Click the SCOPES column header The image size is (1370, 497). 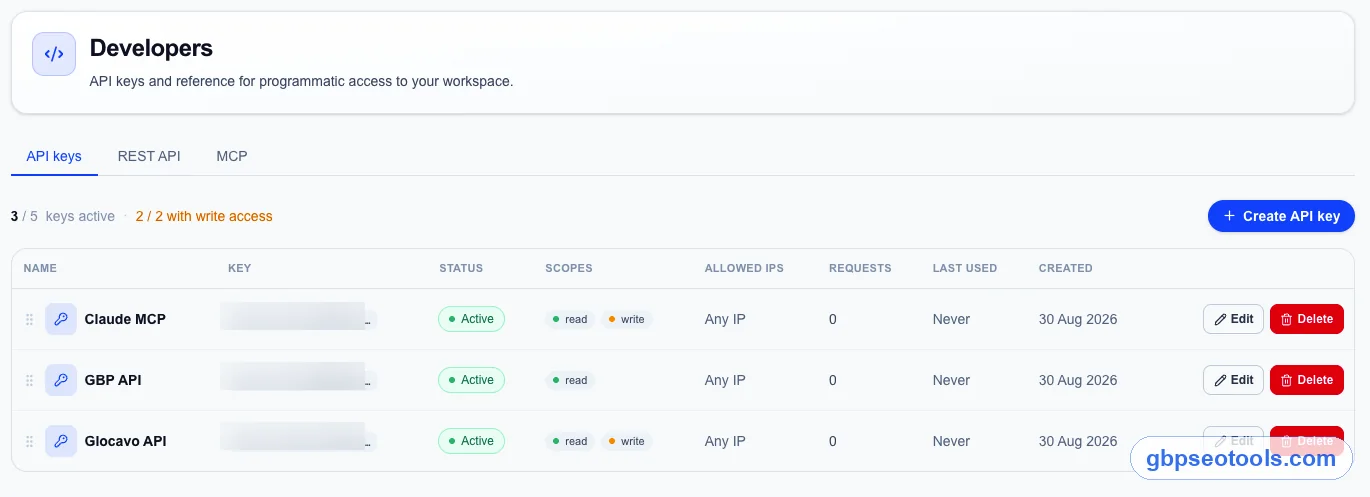tap(569, 268)
